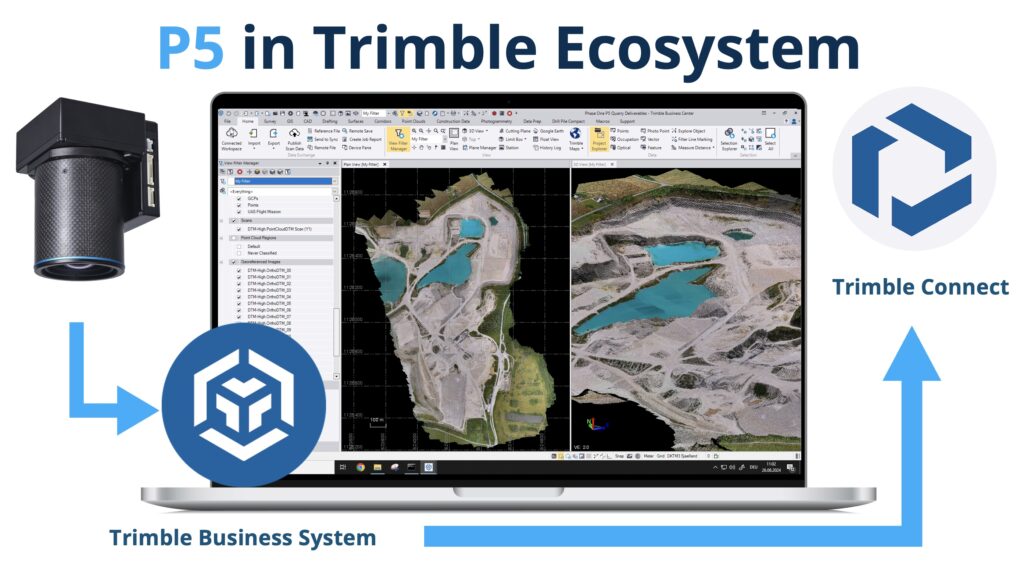Click the Points data command

(620, 131)
